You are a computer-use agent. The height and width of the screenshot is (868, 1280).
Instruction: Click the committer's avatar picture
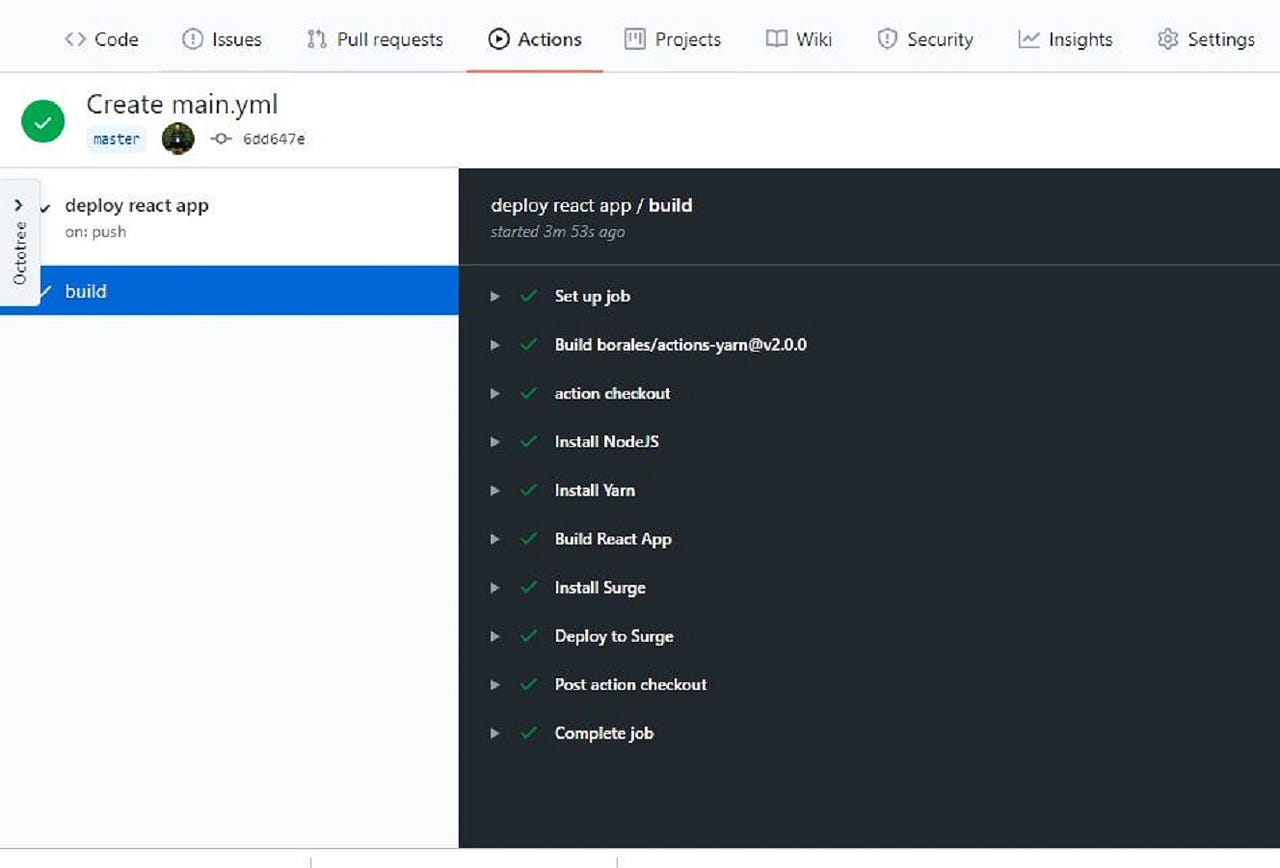[x=178, y=139]
